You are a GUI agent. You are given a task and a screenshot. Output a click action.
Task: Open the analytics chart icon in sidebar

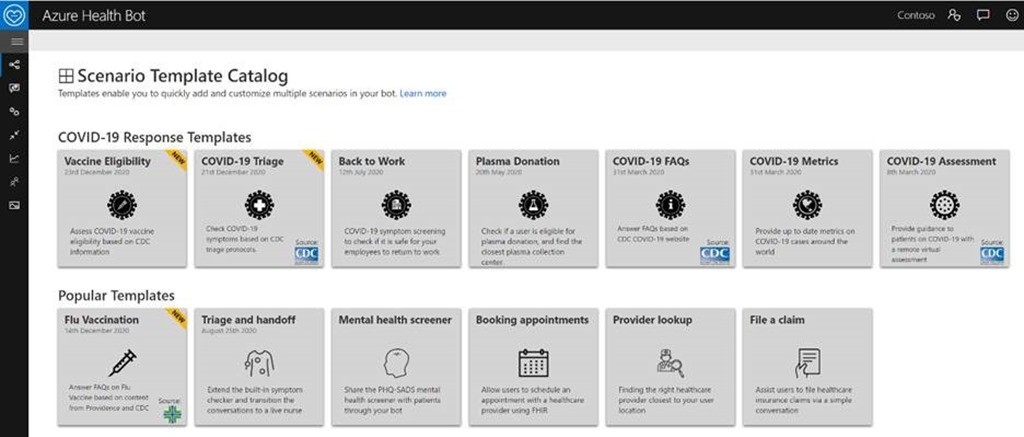click(x=14, y=158)
